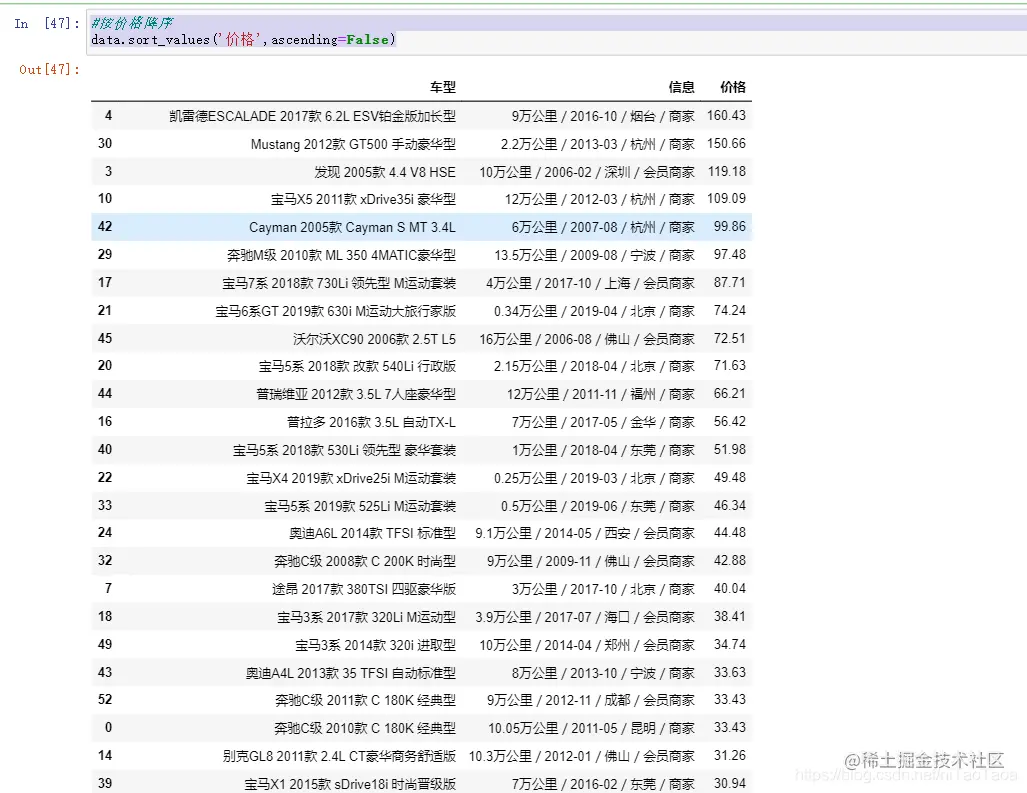This screenshot has height=793, width=1027.
Task: Select the 价格 column header
Action: coord(732,86)
